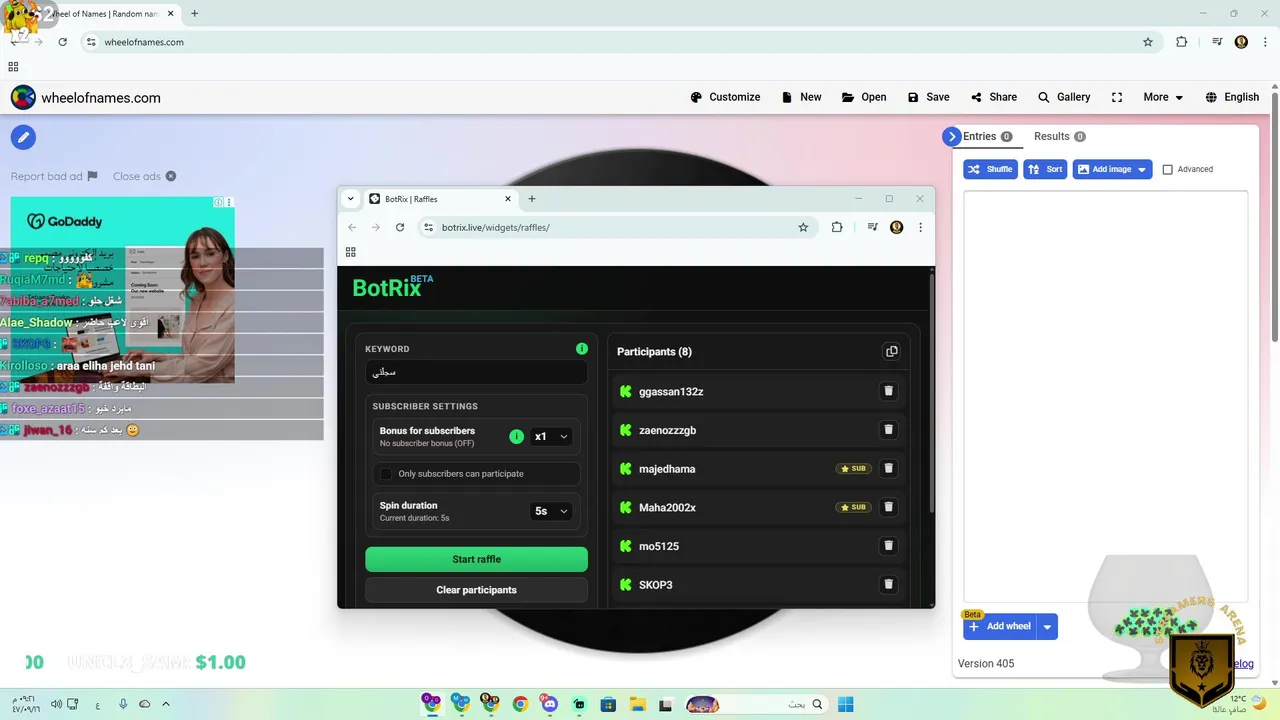Open the Gallery search
Image resolution: width=1280 pixels, height=720 pixels.
pos(1064,97)
